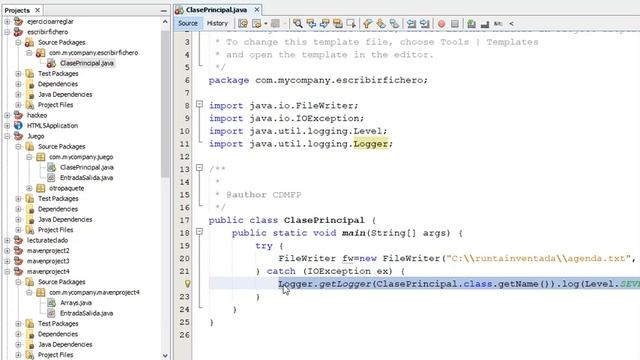Collapse the mavenproject4 project node
640x360 pixels.
(x=7, y=271)
